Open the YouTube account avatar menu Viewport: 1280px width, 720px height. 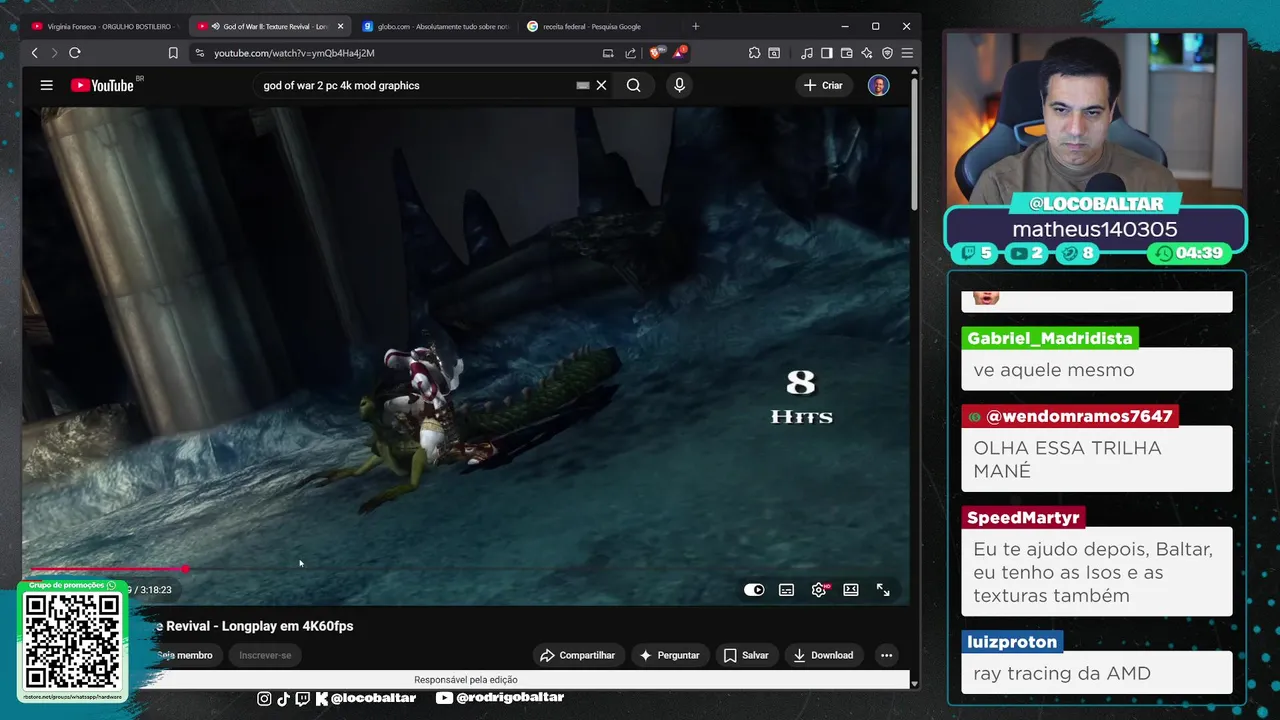(x=878, y=85)
